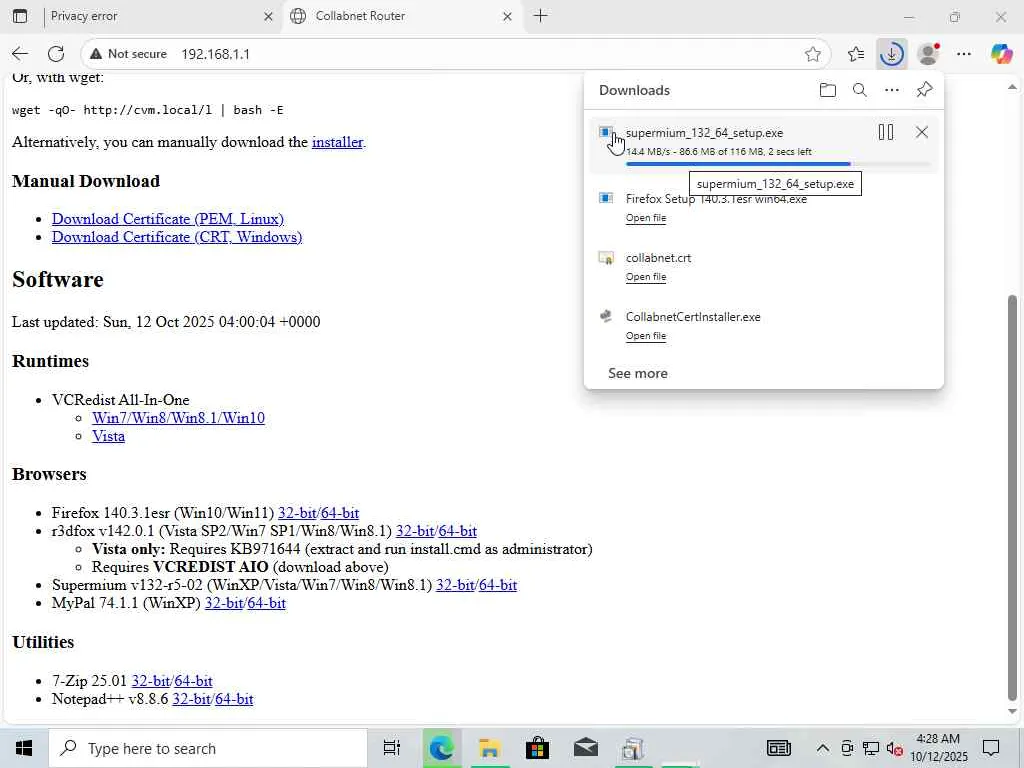Toggle the Downloads toolbar button
The image size is (1024, 768).
[891, 54]
